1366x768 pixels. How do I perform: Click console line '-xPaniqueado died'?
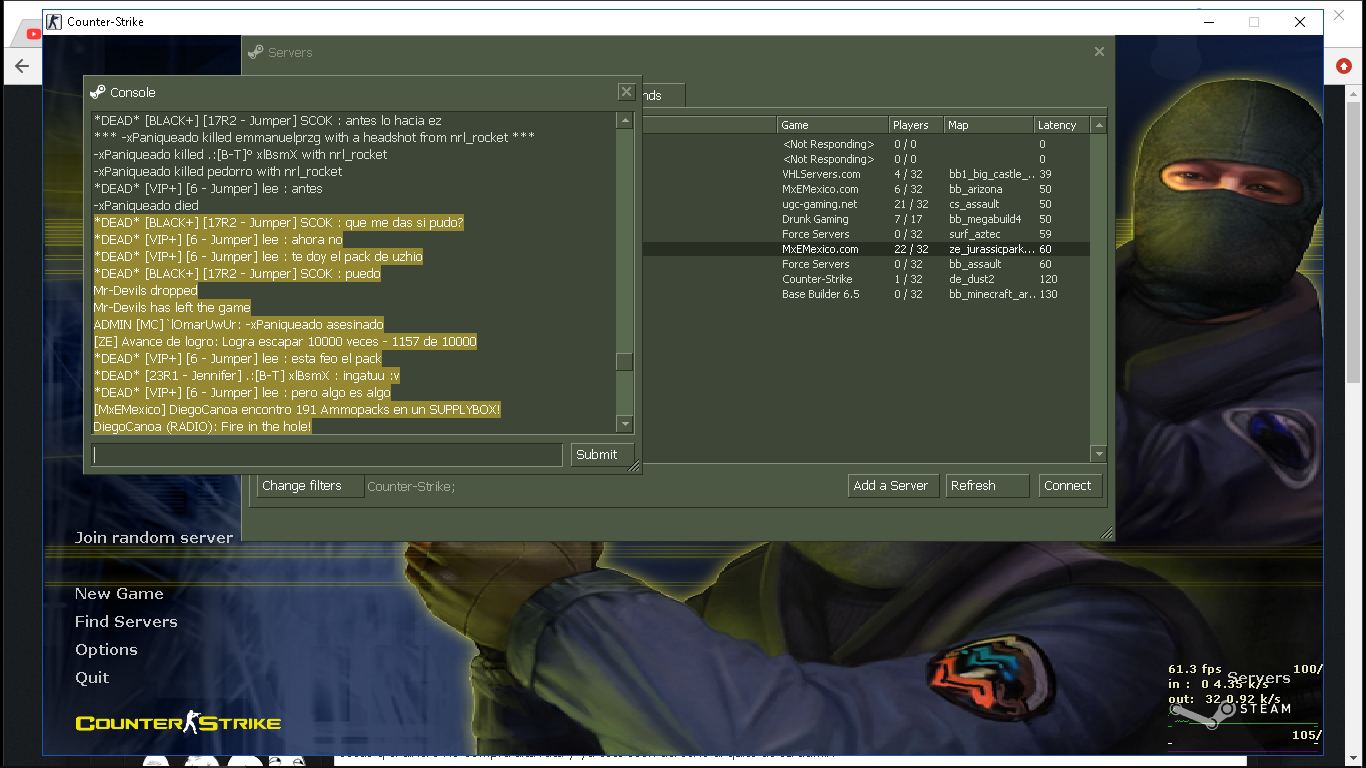[x=146, y=206]
